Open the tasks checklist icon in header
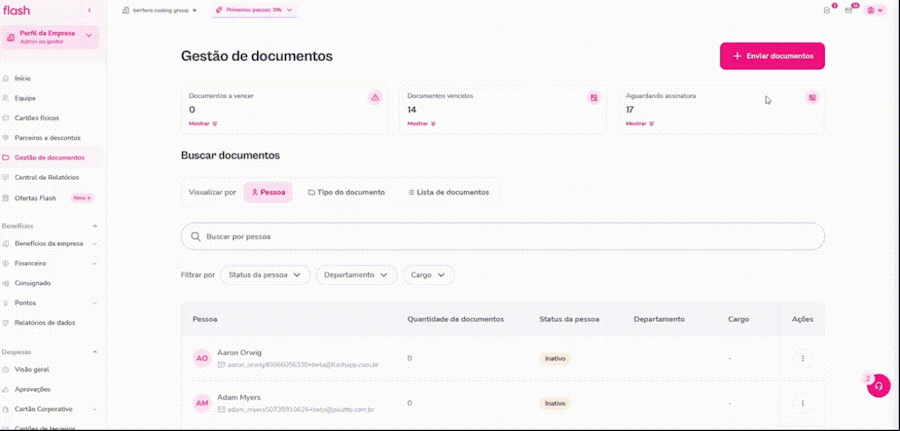Viewport: 900px width, 431px height. (827, 10)
